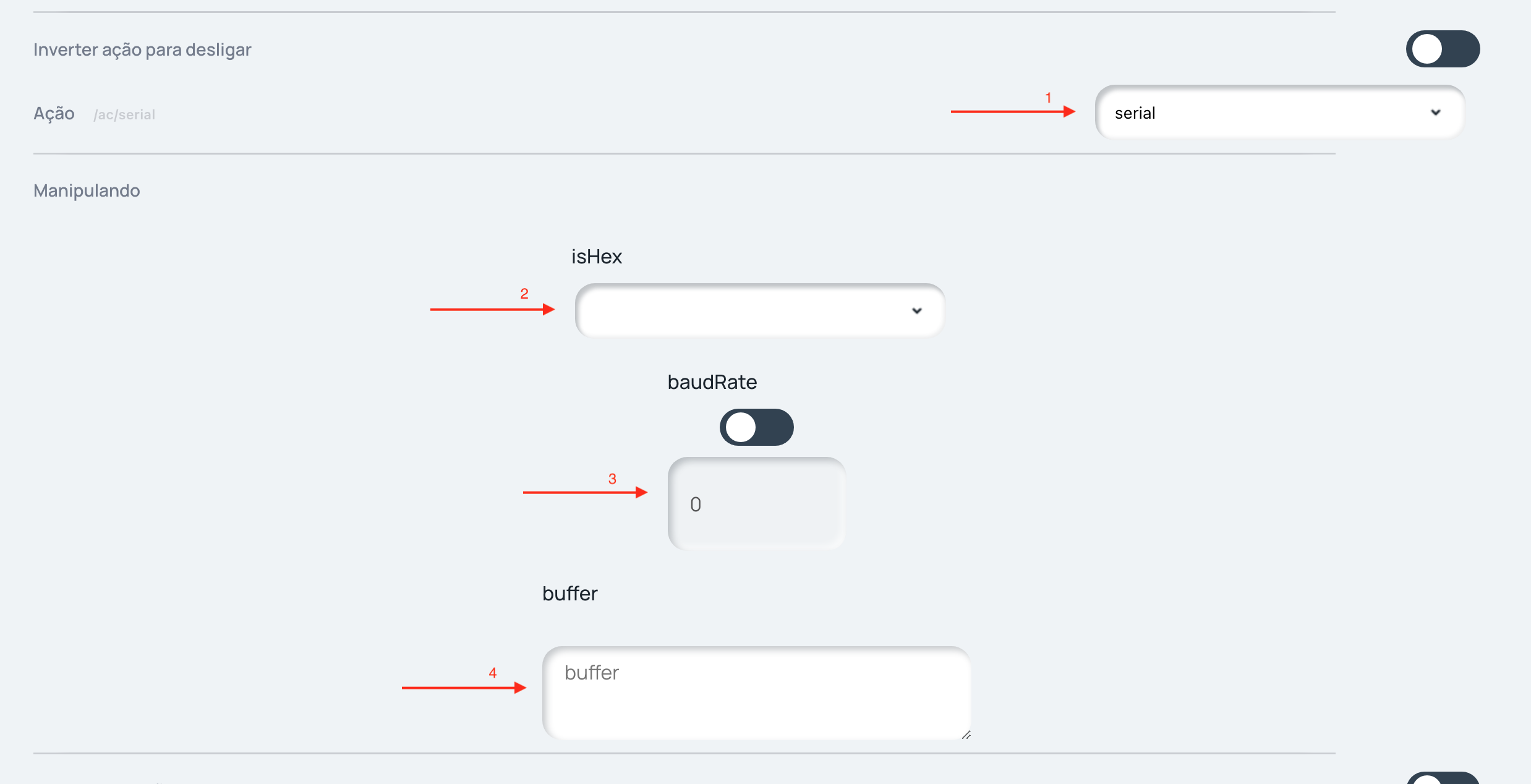Click red arrow number 1 annotation

click(x=1013, y=111)
